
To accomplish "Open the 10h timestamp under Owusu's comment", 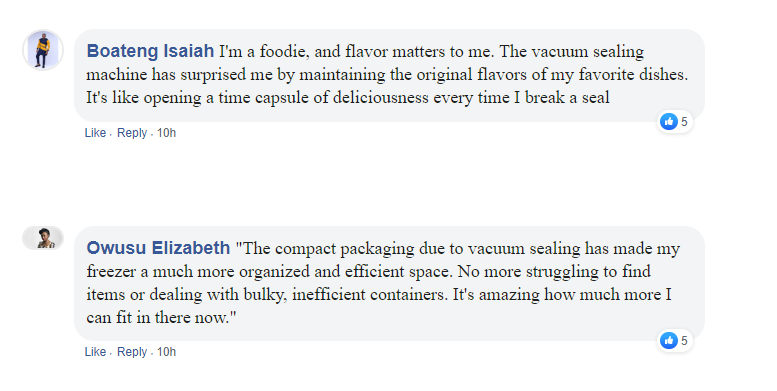I will (166, 352).
